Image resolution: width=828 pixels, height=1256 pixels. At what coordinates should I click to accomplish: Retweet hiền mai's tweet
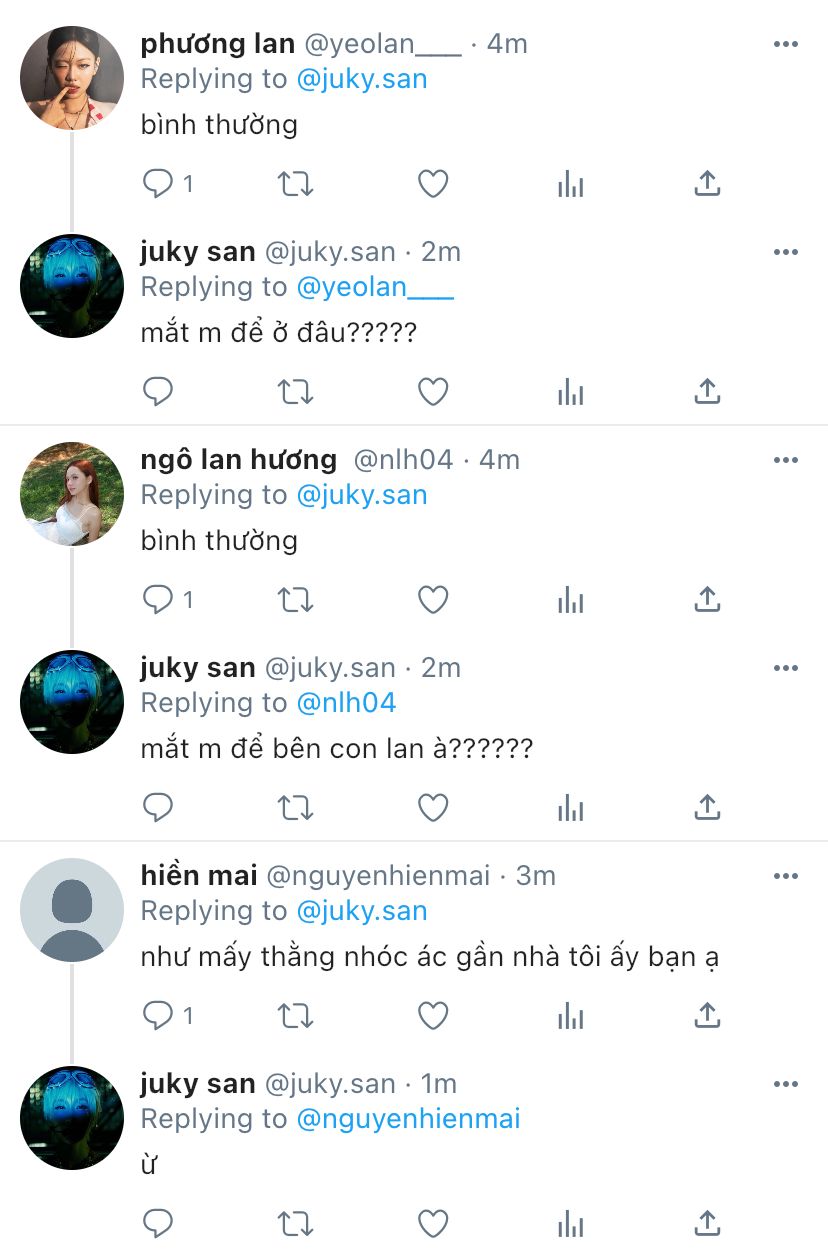tap(295, 1016)
